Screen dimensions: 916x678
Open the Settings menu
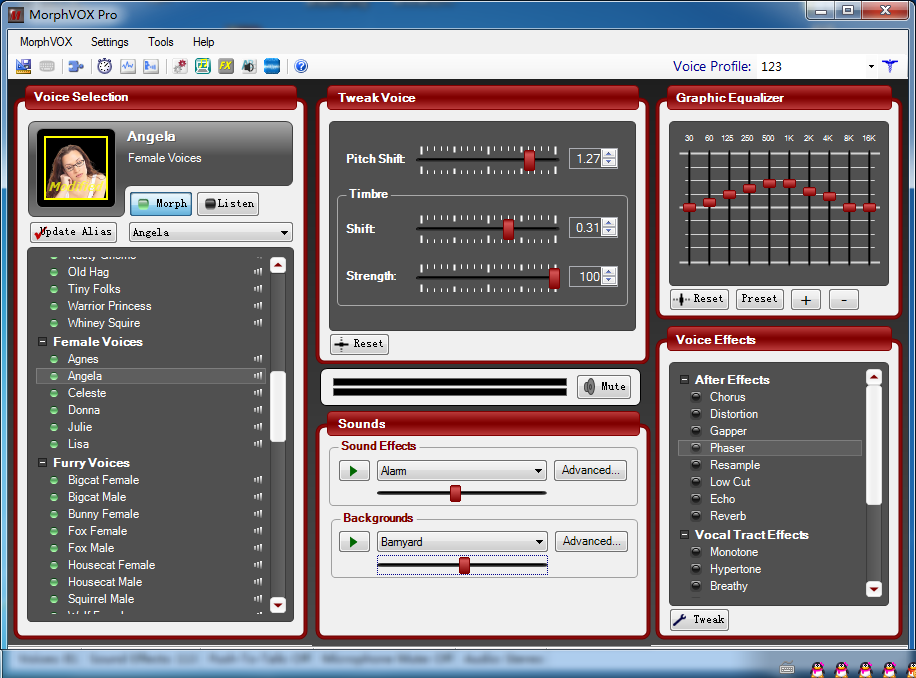[x=109, y=42]
